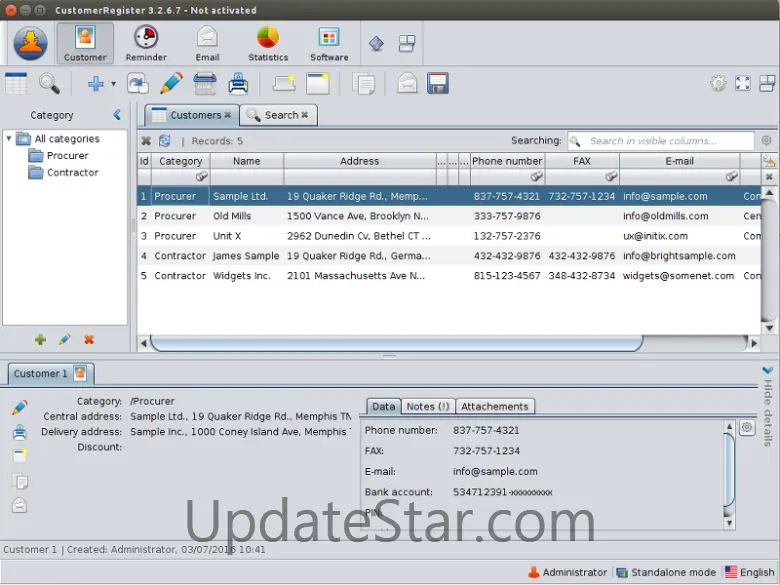Click the Address column header
780x585 pixels.
pos(359,161)
